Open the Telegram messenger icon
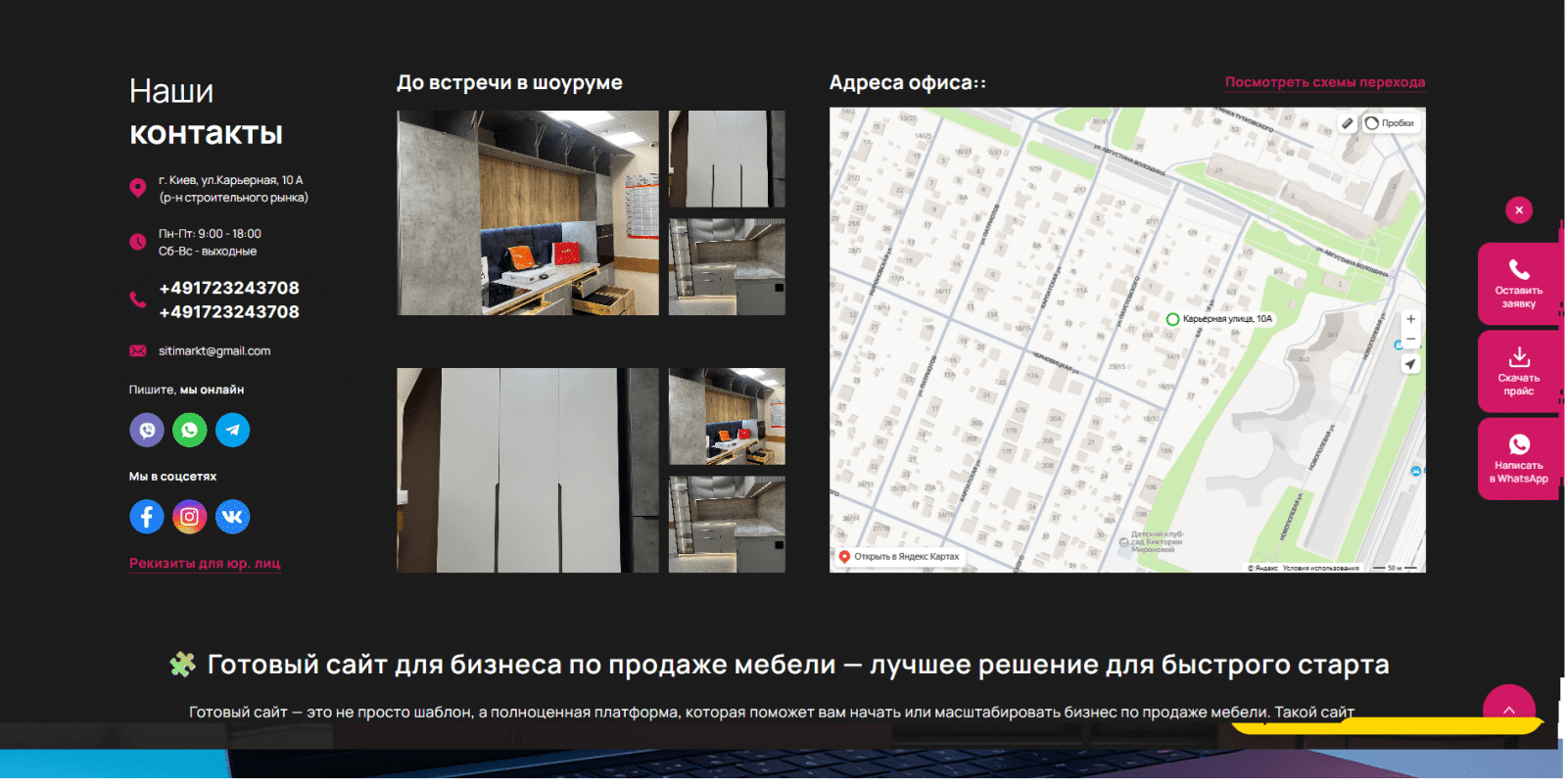 232,431
